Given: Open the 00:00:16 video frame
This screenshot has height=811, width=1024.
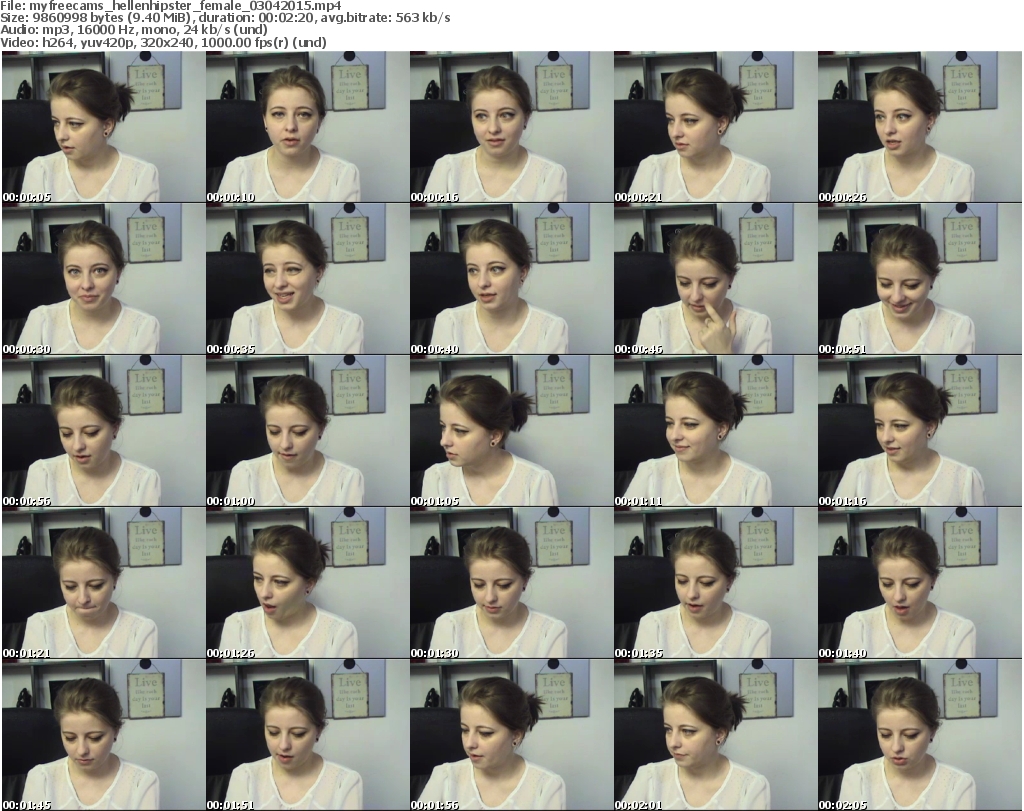Looking at the screenshot, I should [511, 127].
